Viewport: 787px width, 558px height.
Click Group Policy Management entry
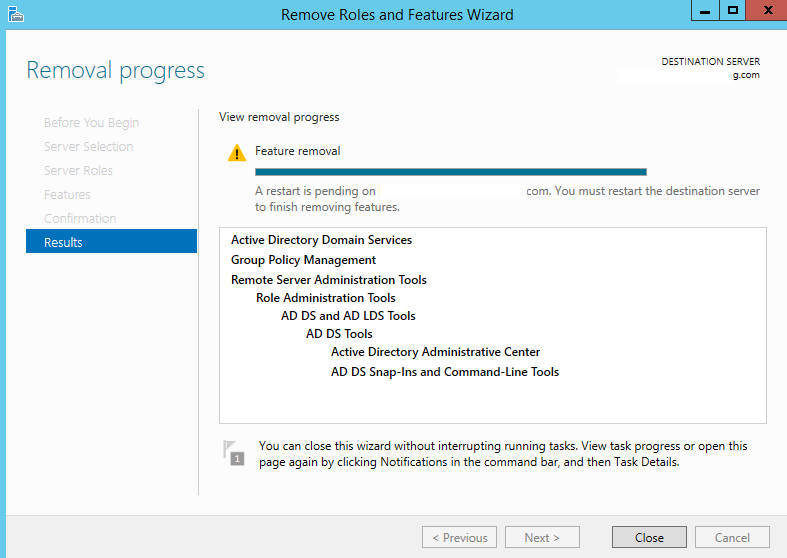coord(303,260)
